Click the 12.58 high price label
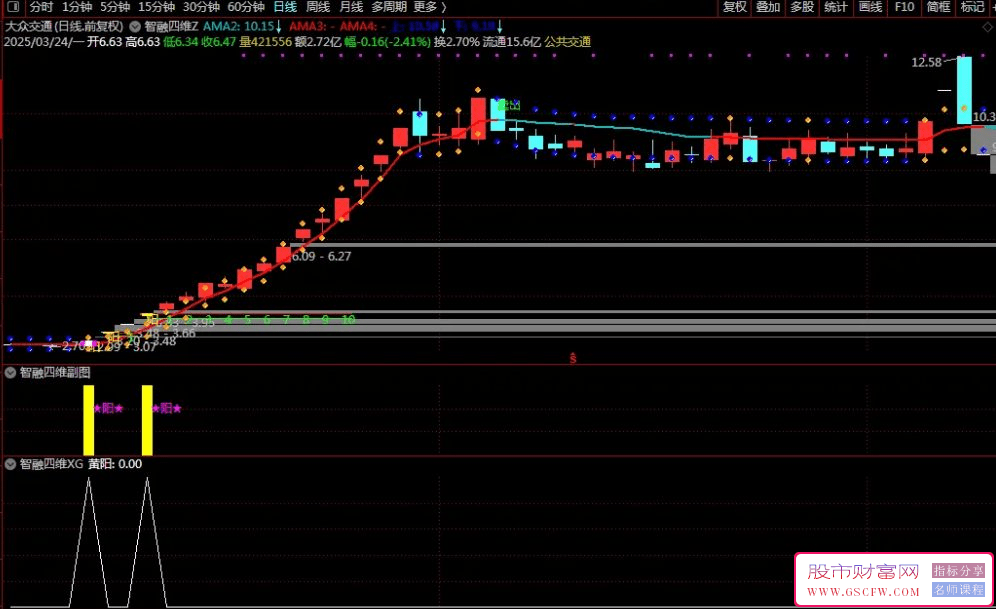 926,62
